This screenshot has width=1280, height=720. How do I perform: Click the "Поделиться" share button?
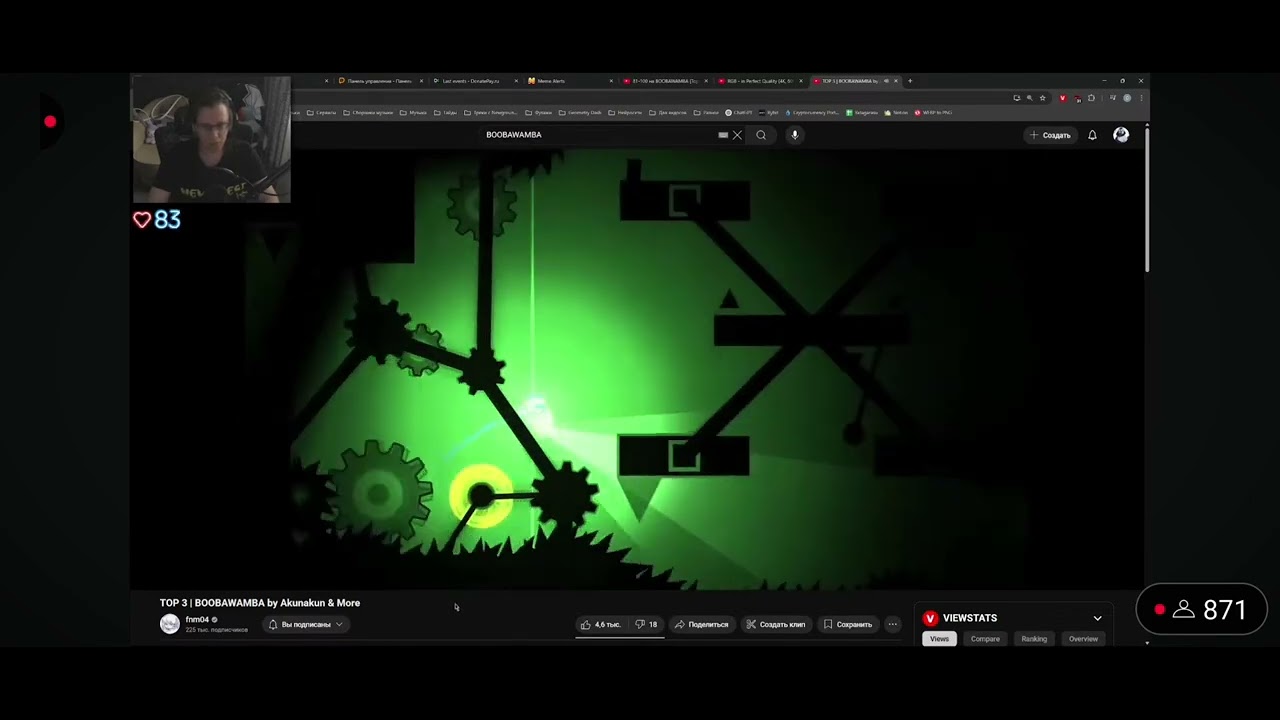[702, 625]
